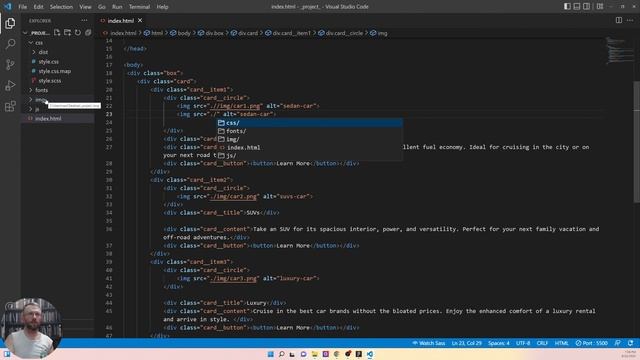Screen dimensions: 640x360
Task: Open Windows Start menu
Action: click(271, 354)
